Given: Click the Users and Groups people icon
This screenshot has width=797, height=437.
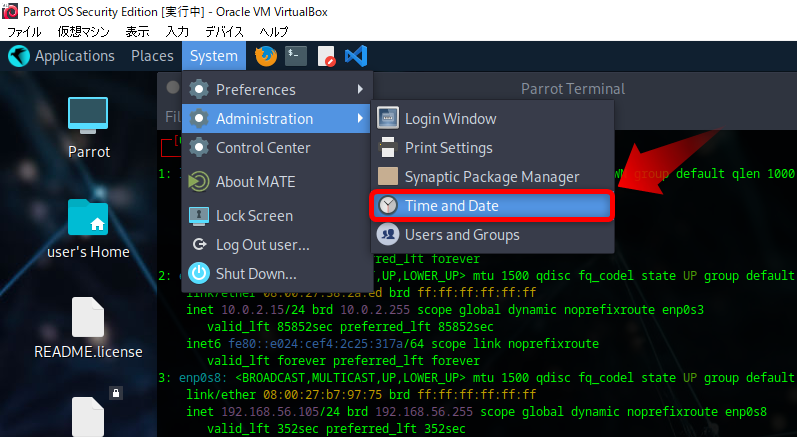Looking at the screenshot, I should click(388, 234).
